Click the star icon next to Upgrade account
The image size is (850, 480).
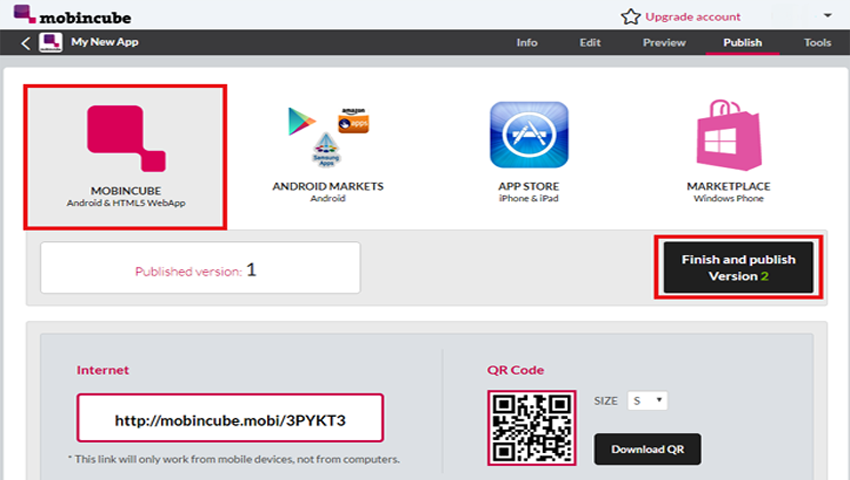click(630, 17)
